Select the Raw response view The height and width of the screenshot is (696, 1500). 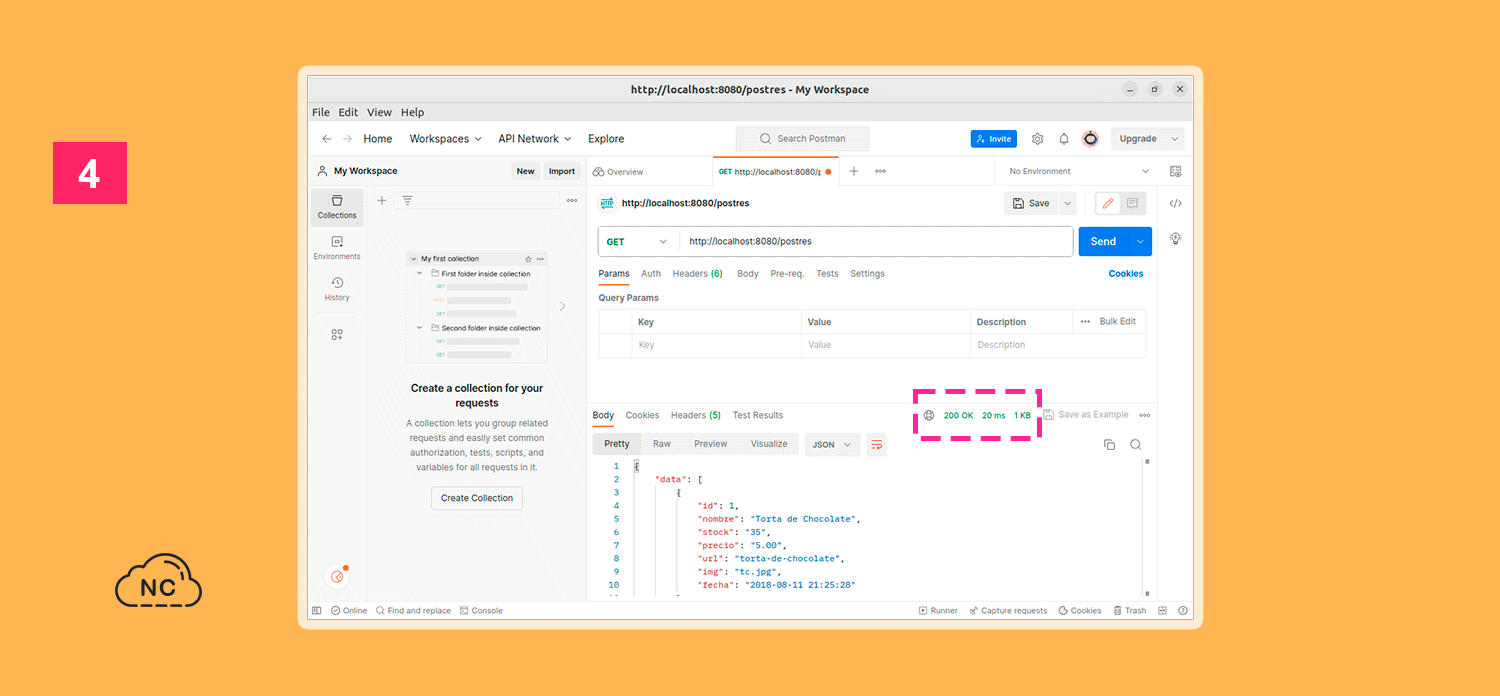coord(662,444)
